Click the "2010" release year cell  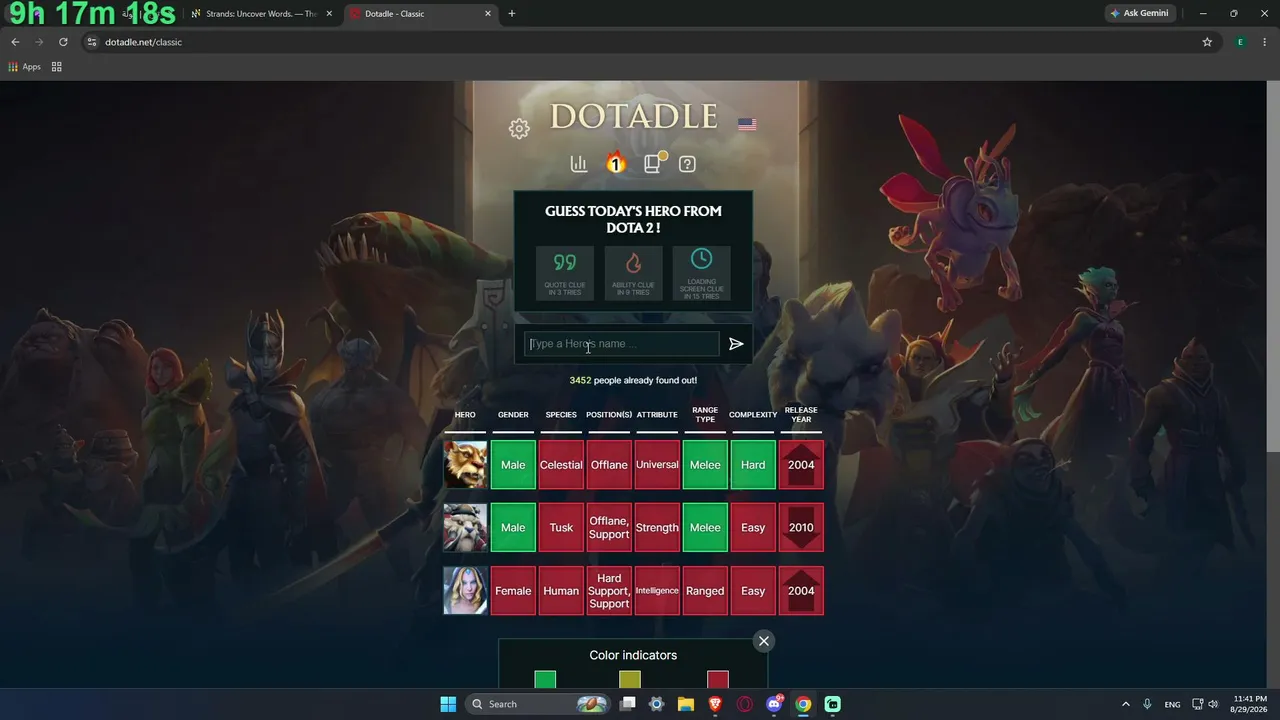pyautogui.click(x=801, y=528)
